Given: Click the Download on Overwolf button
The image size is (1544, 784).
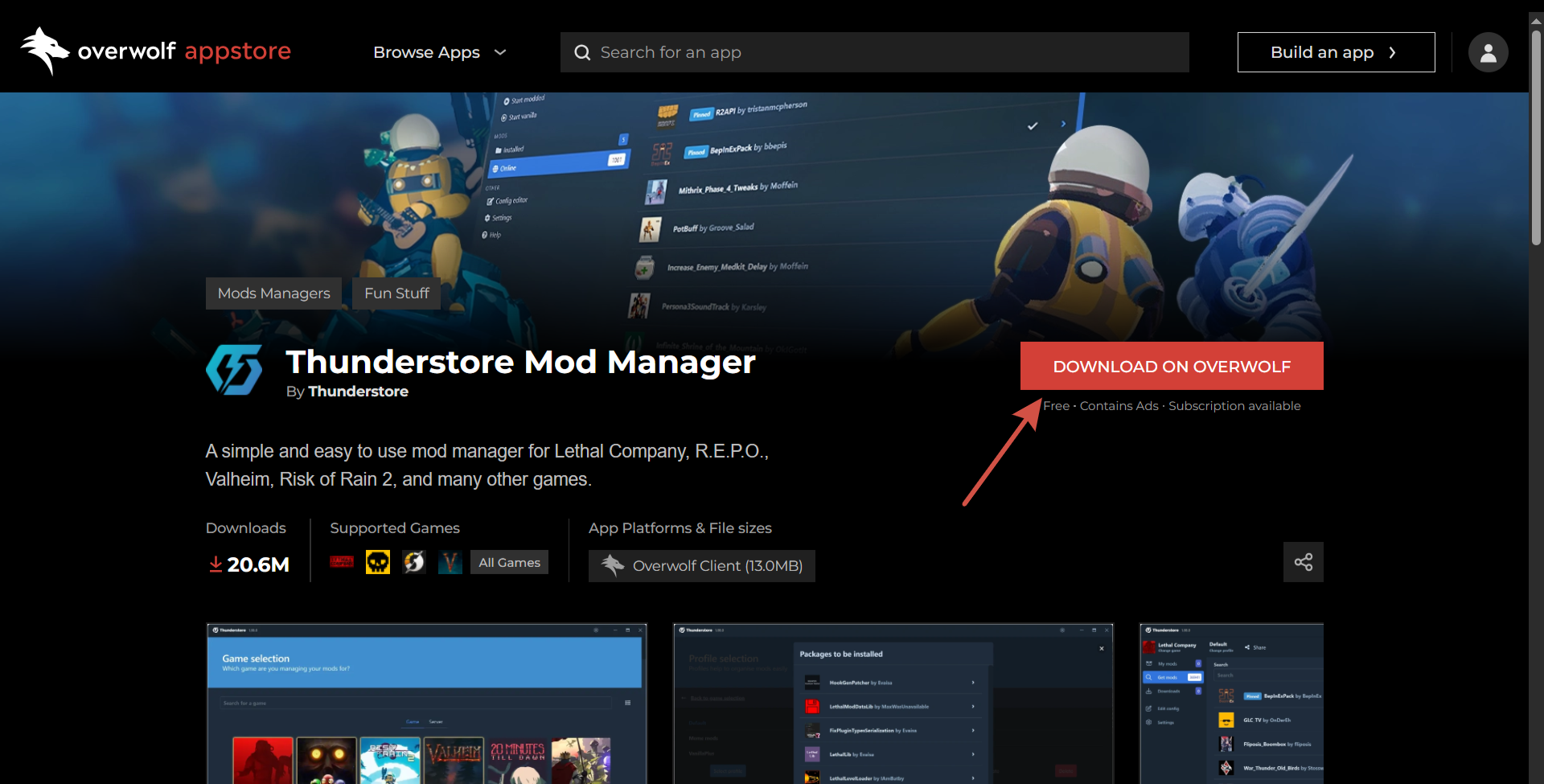Looking at the screenshot, I should click(x=1172, y=366).
